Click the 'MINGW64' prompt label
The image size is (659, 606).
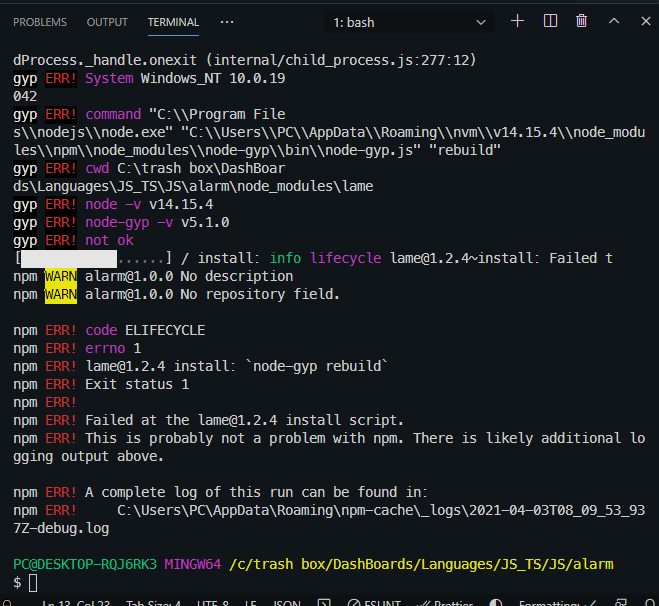coord(192,564)
